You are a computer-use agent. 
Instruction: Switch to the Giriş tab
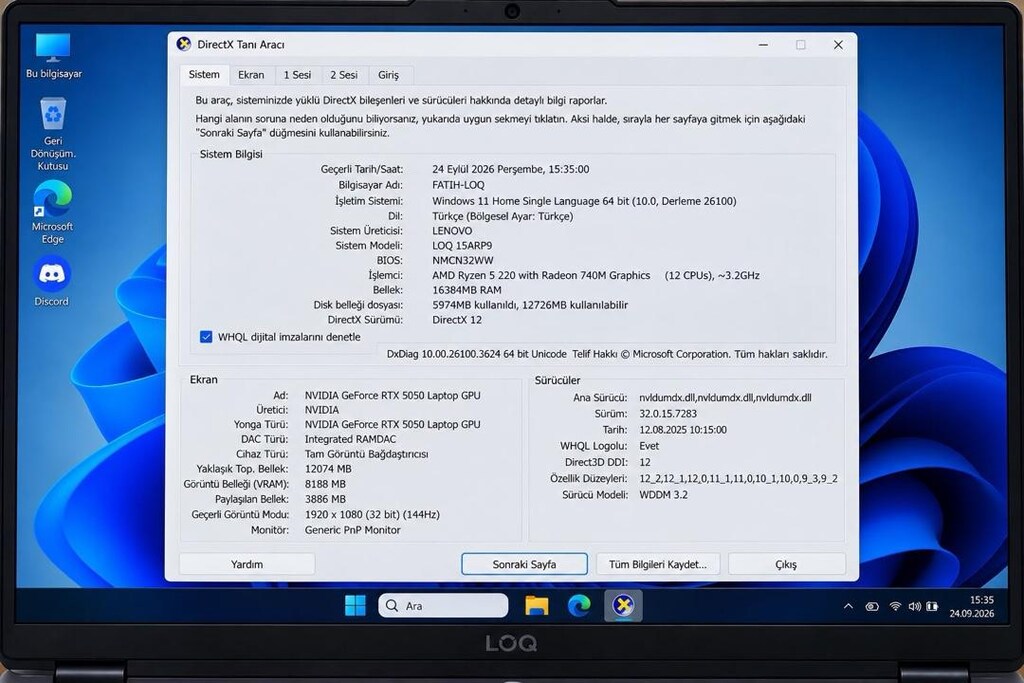(389, 75)
